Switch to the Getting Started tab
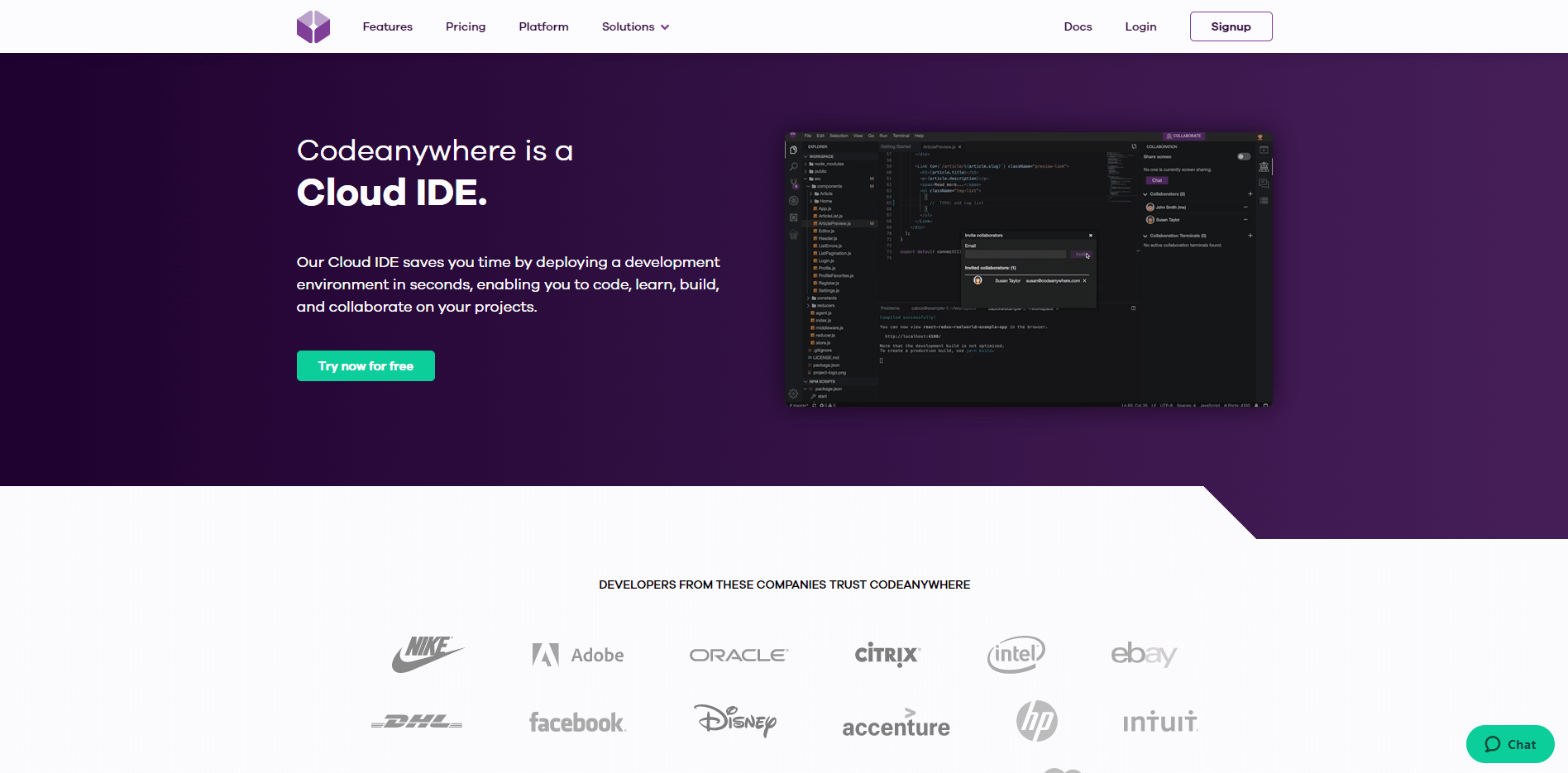Viewport: 1568px width, 773px height. [896, 146]
